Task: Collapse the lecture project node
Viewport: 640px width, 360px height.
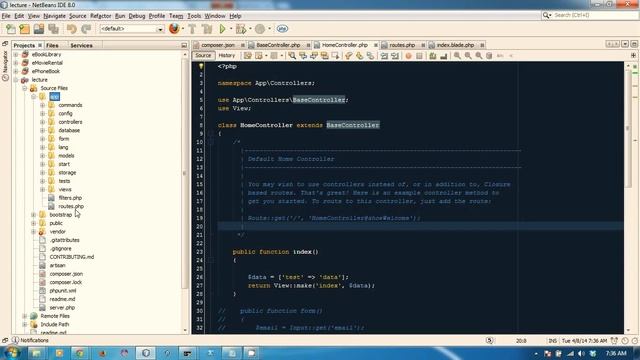Action: [16, 80]
